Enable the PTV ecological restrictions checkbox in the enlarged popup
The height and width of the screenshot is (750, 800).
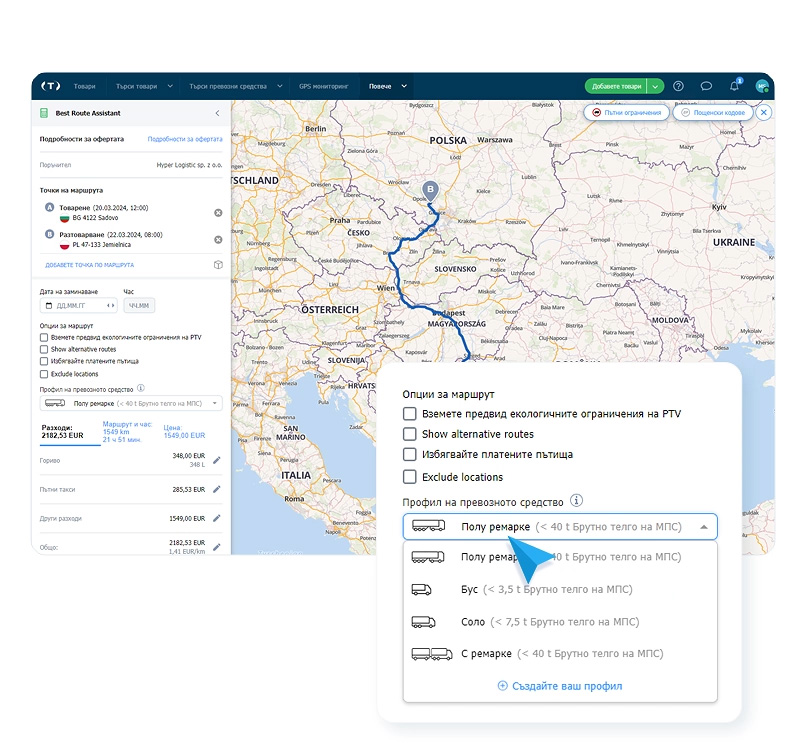tap(409, 414)
